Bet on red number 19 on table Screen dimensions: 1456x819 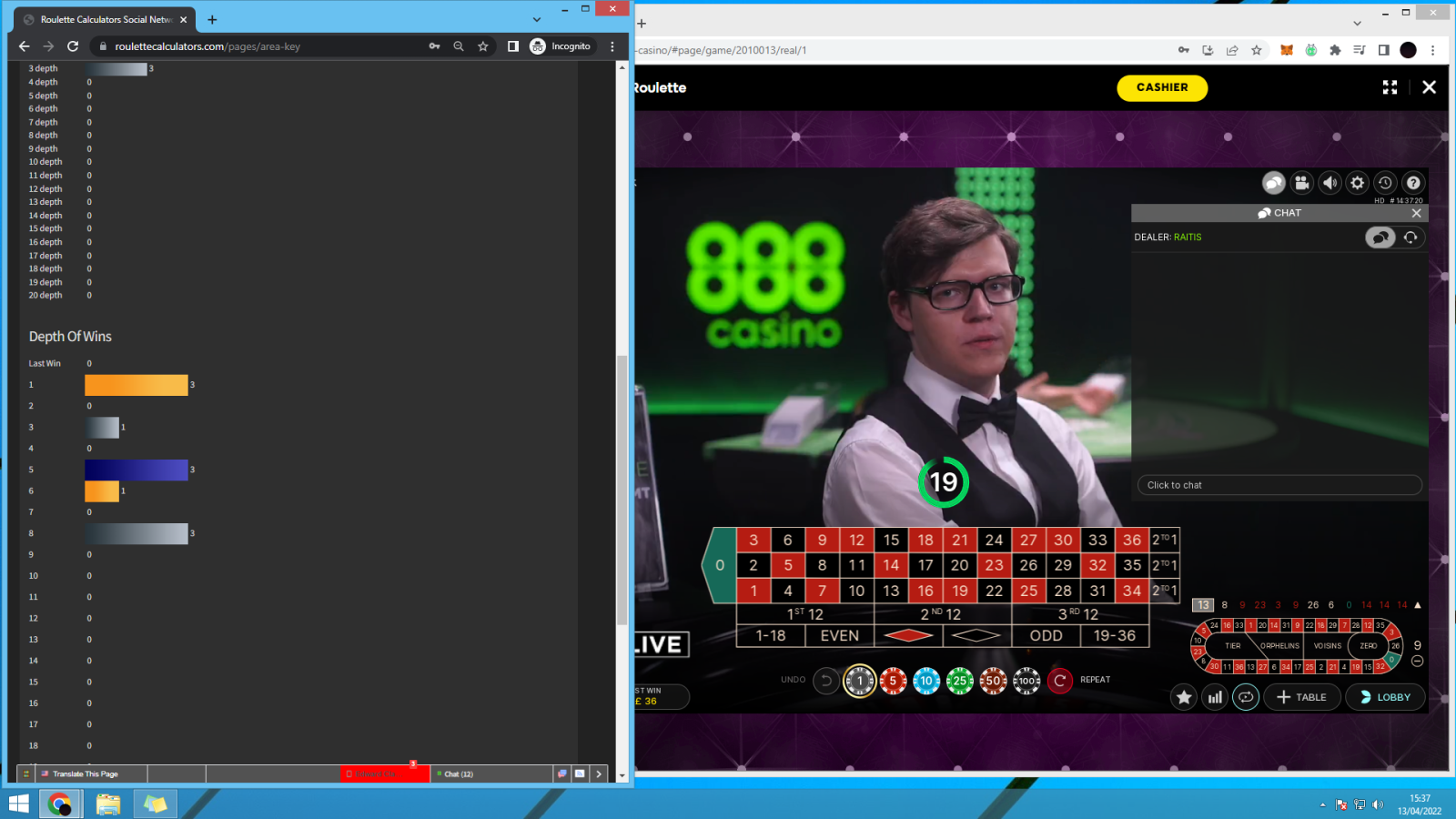pos(960,591)
